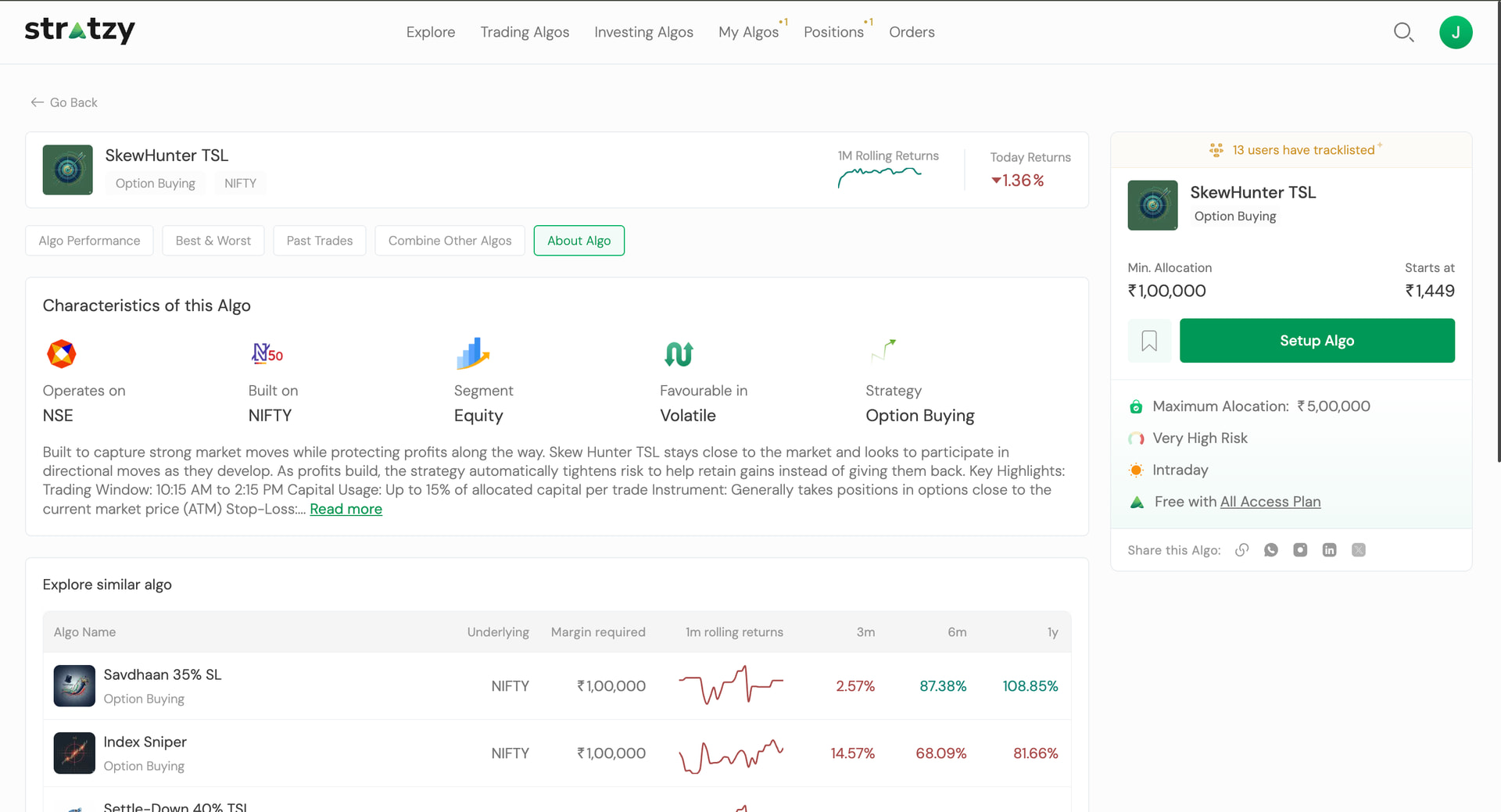Open Investing Algos in navigation
This screenshot has height=812, width=1501.
tap(643, 32)
